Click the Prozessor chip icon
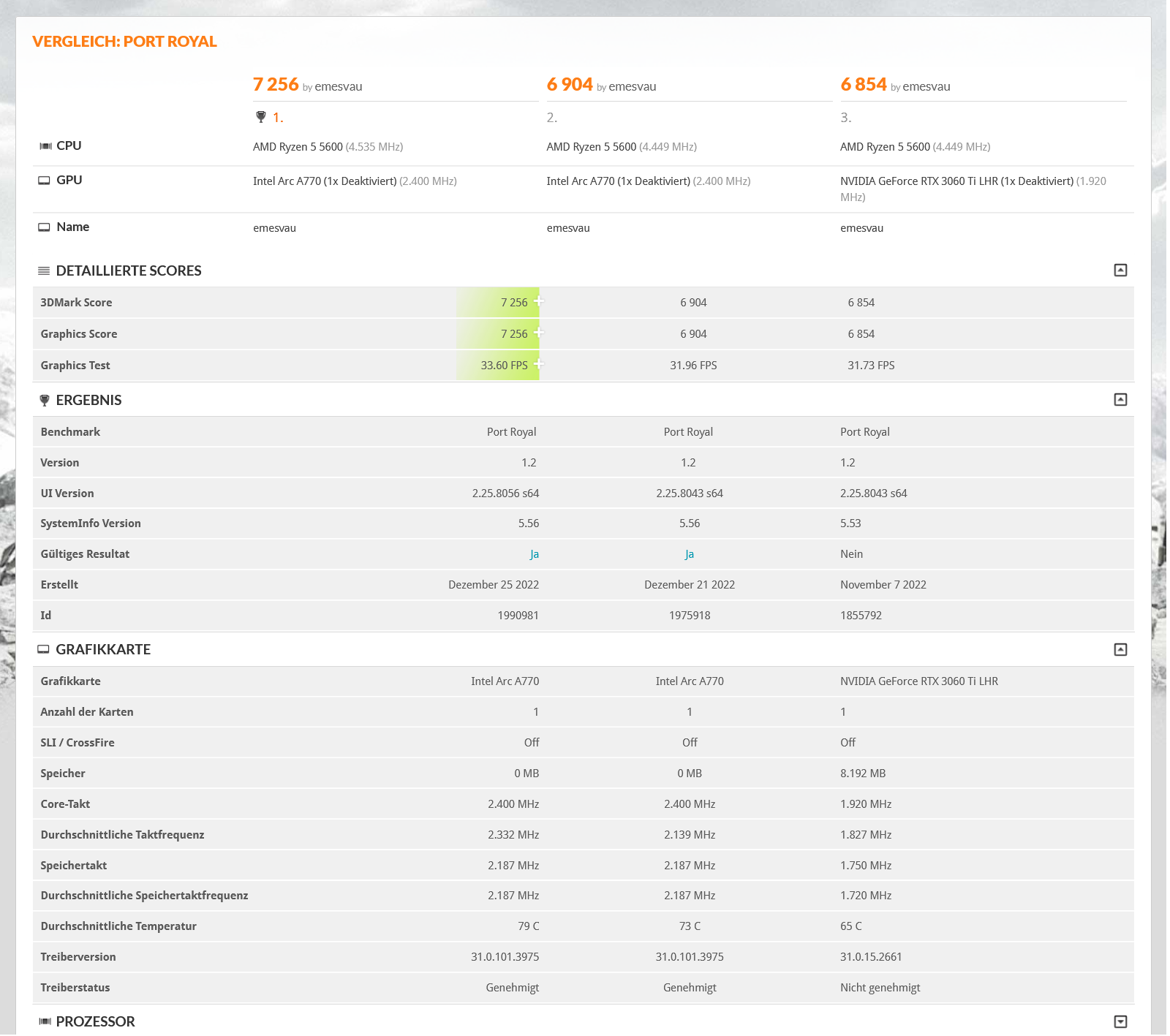 pyautogui.click(x=45, y=1022)
